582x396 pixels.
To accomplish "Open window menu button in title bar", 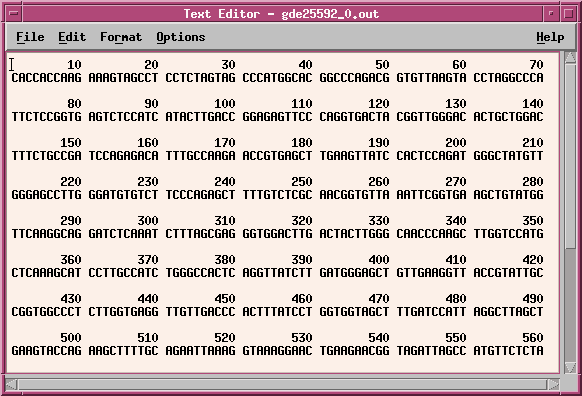I will 14,14.
